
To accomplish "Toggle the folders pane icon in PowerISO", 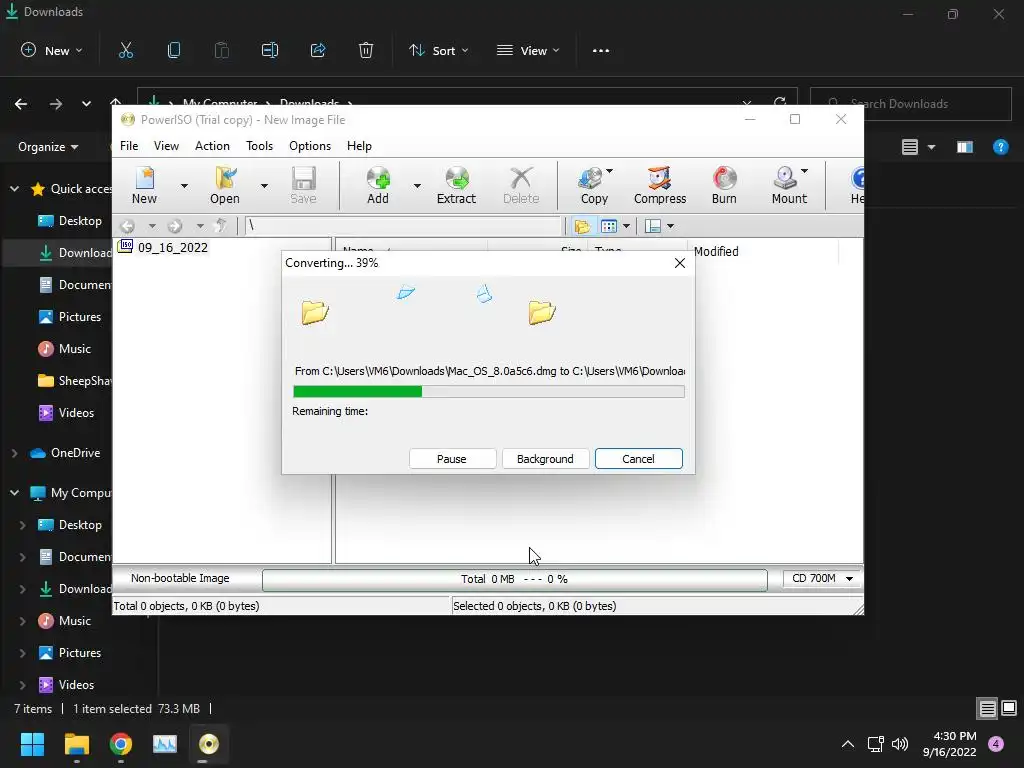I will 582,226.
